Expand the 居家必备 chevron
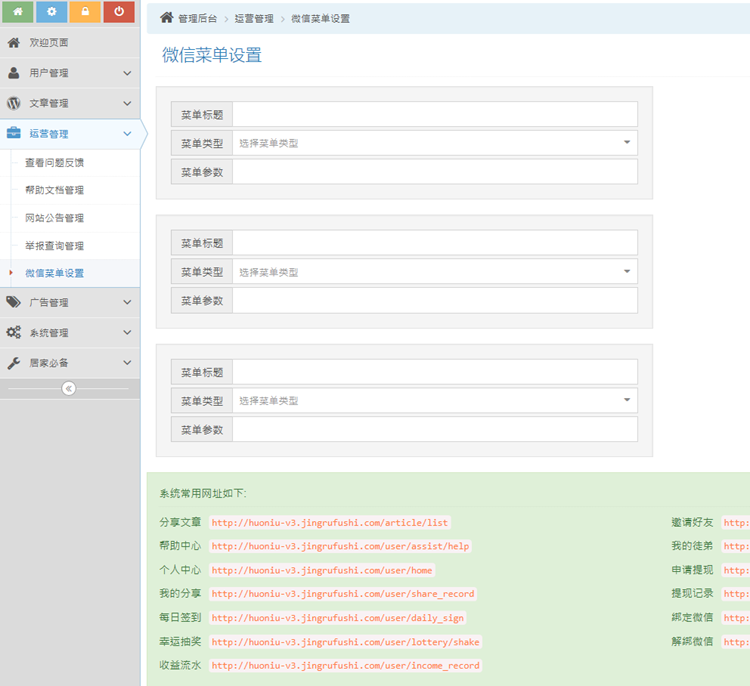 click(127, 363)
